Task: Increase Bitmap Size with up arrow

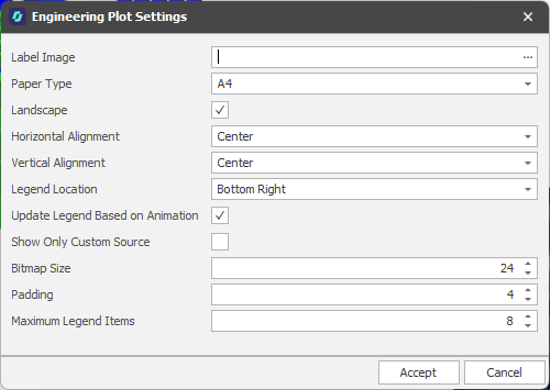Action: [x=528, y=264]
